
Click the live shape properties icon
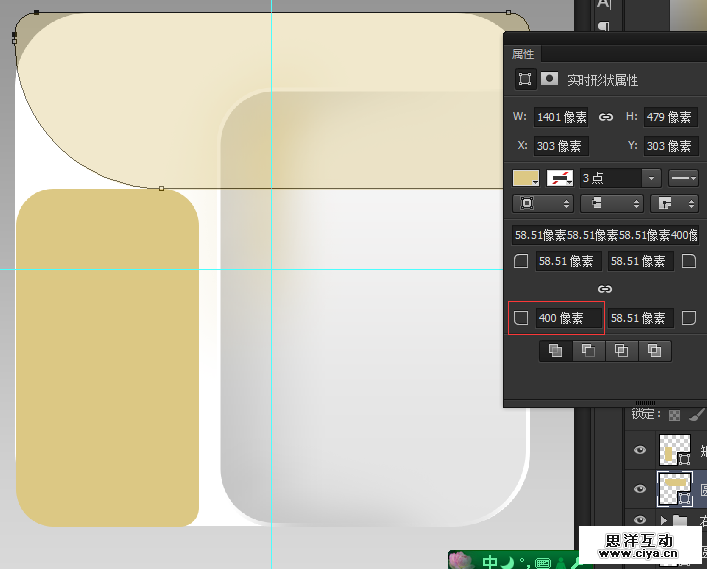click(524, 79)
